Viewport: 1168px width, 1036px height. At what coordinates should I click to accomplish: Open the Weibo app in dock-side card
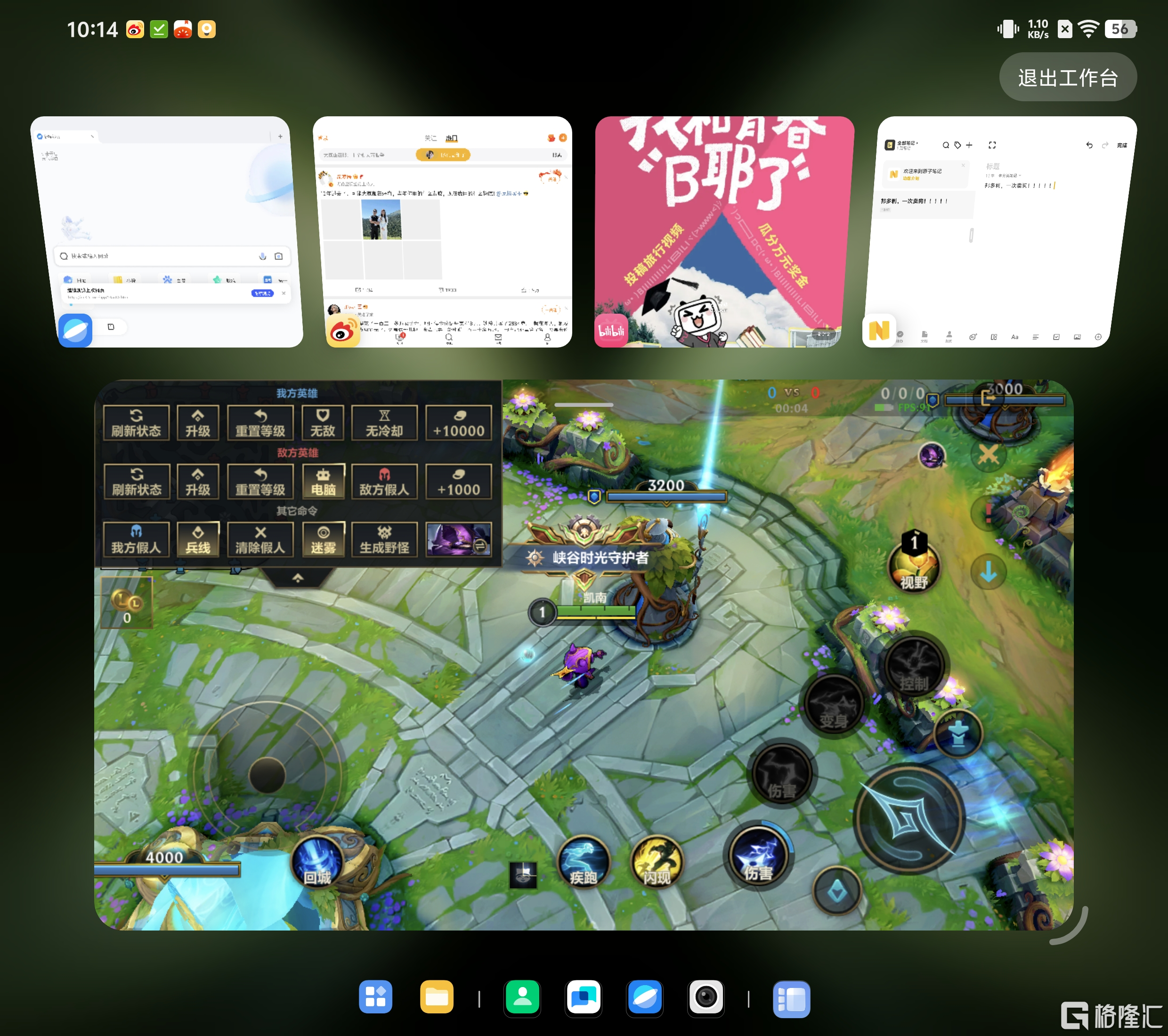442,231
